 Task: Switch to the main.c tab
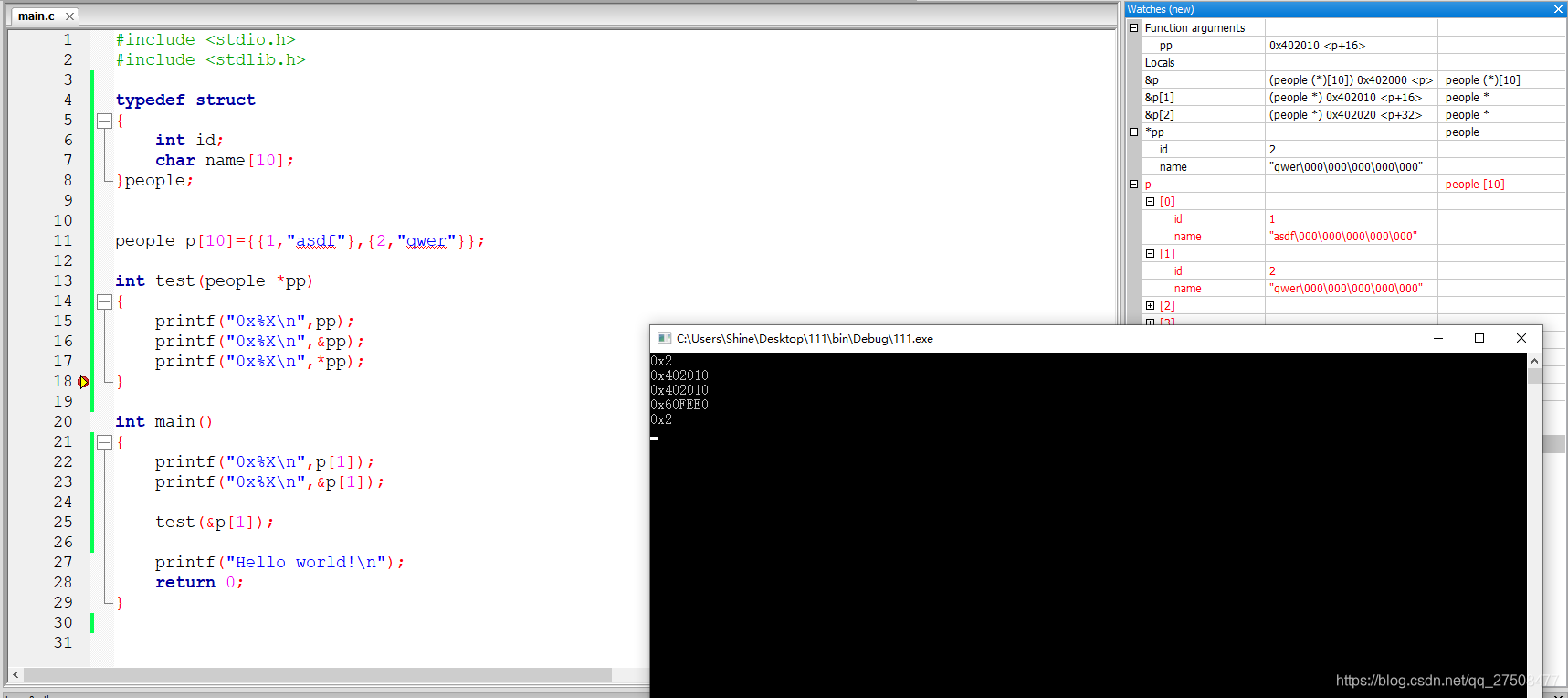point(37,16)
